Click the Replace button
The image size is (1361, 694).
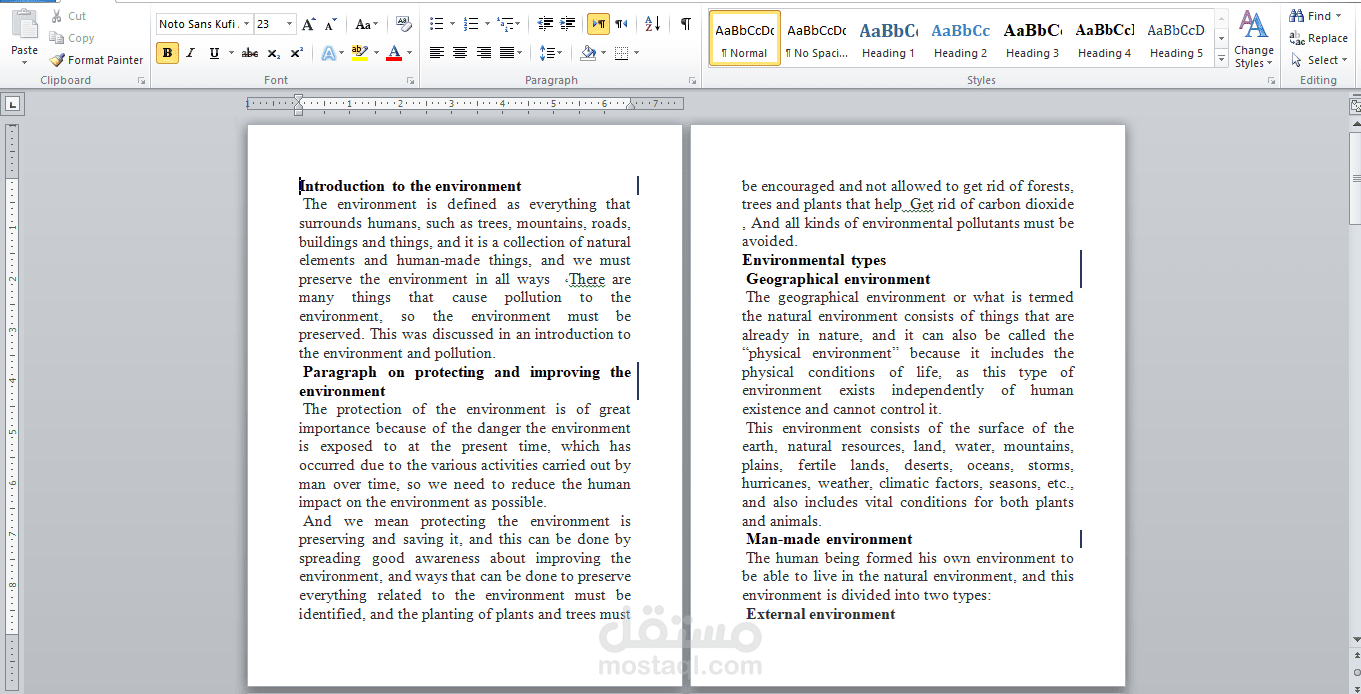(1319, 38)
